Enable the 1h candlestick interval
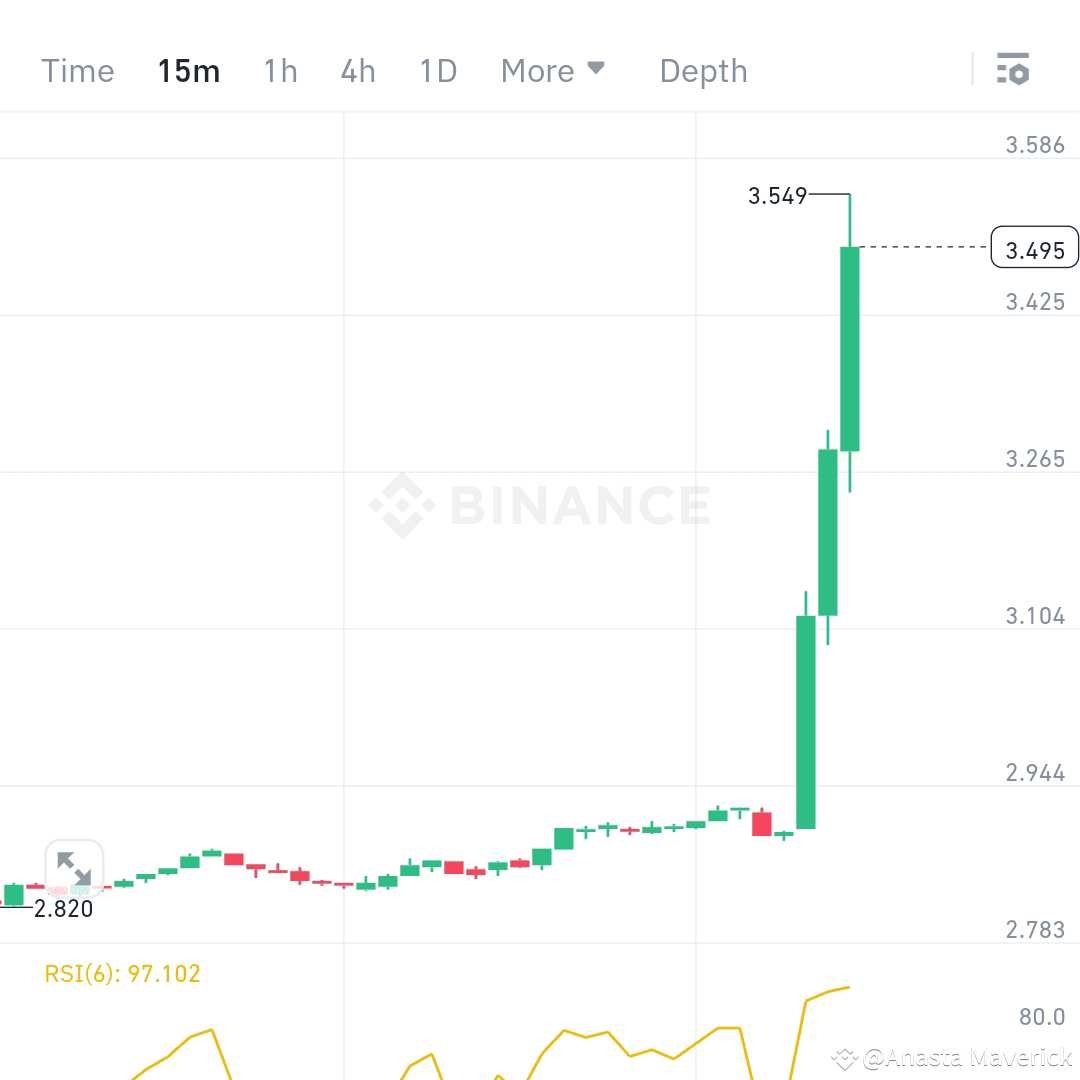 280,70
